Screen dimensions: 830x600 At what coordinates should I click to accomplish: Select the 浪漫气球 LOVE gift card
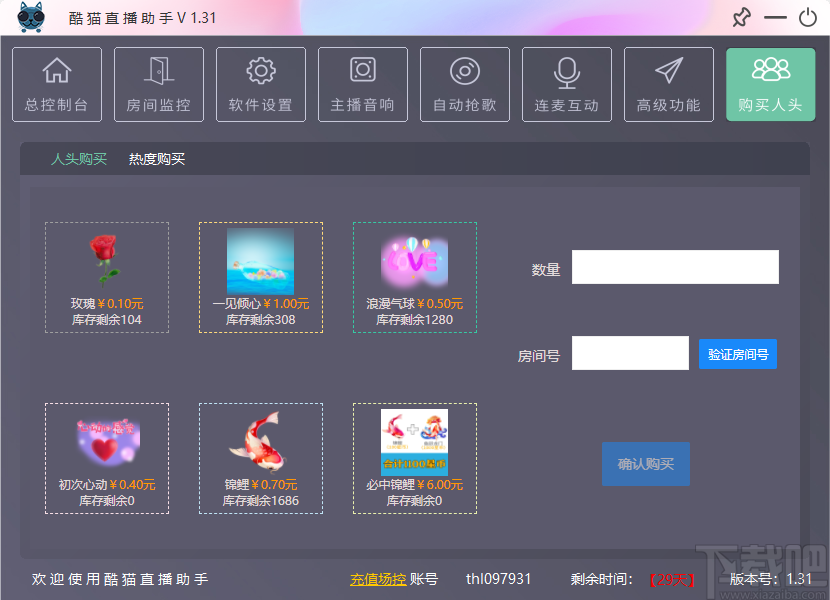pyautogui.click(x=415, y=277)
